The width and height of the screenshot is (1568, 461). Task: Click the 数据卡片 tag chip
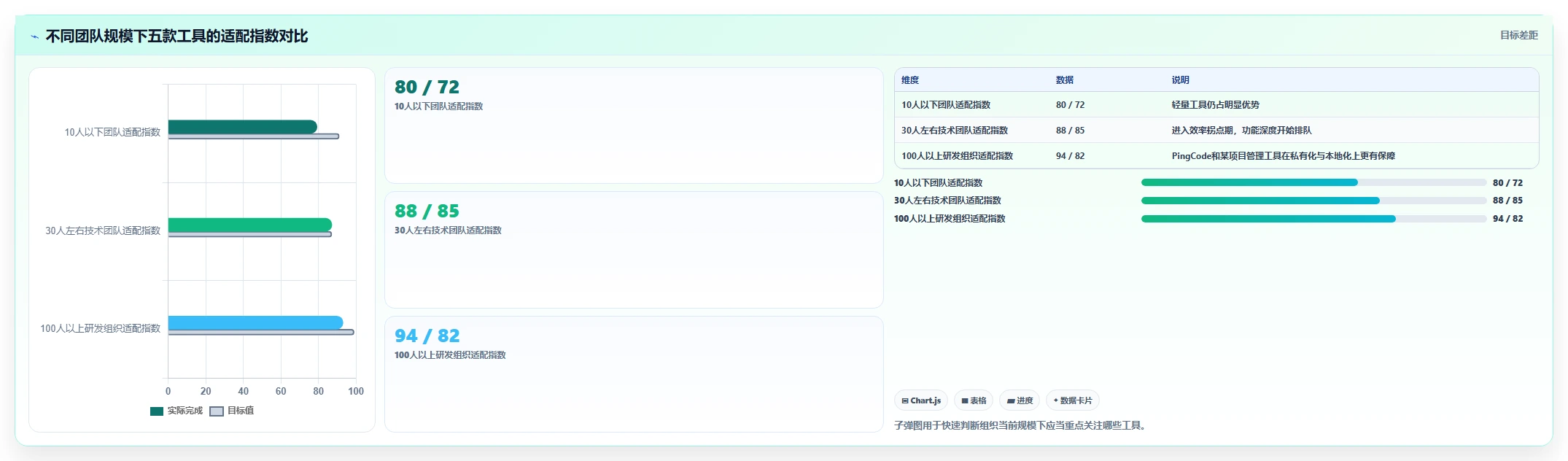coord(1073,400)
